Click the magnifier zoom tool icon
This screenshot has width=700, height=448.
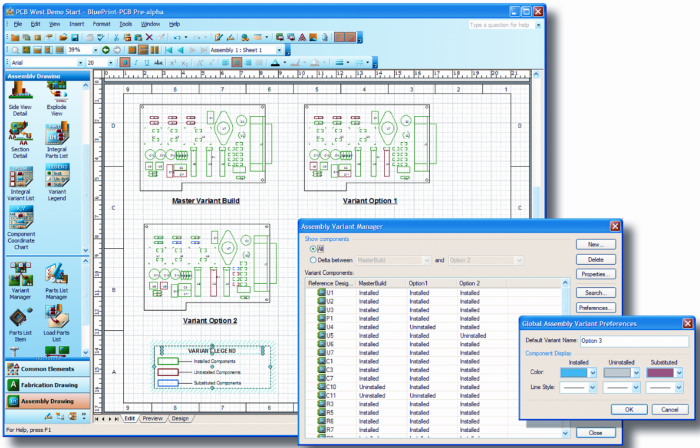15,50
